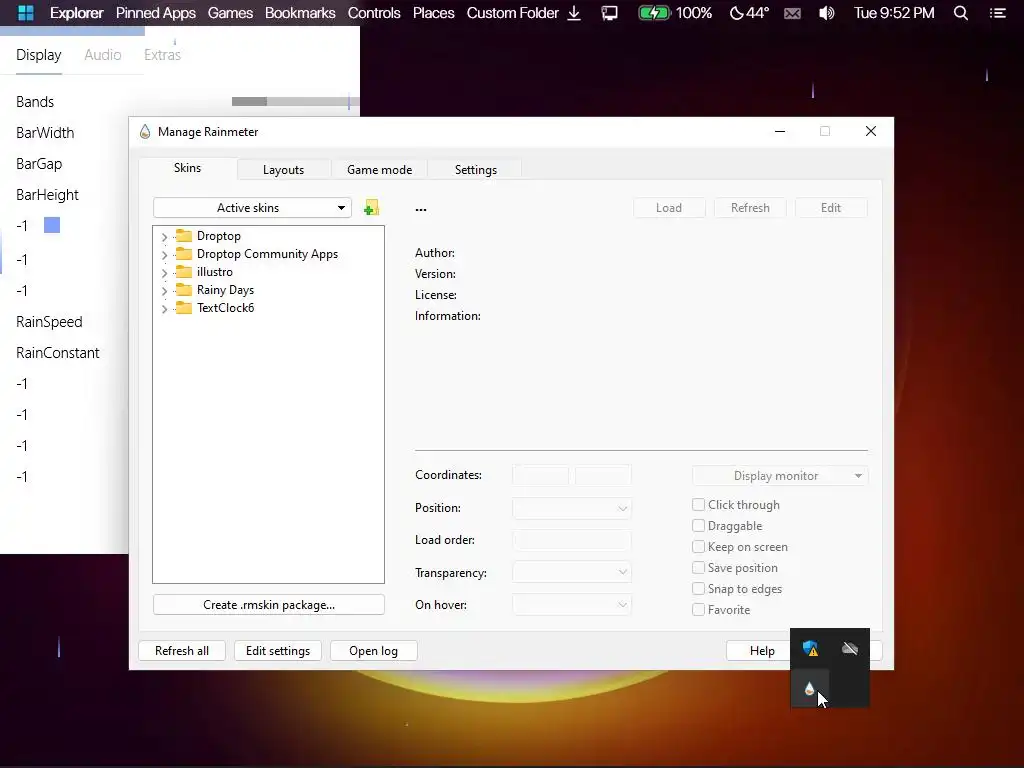This screenshot has width=1024, height=768.
Task: Open the Pinned Apps menu
Action: point(155,13)
